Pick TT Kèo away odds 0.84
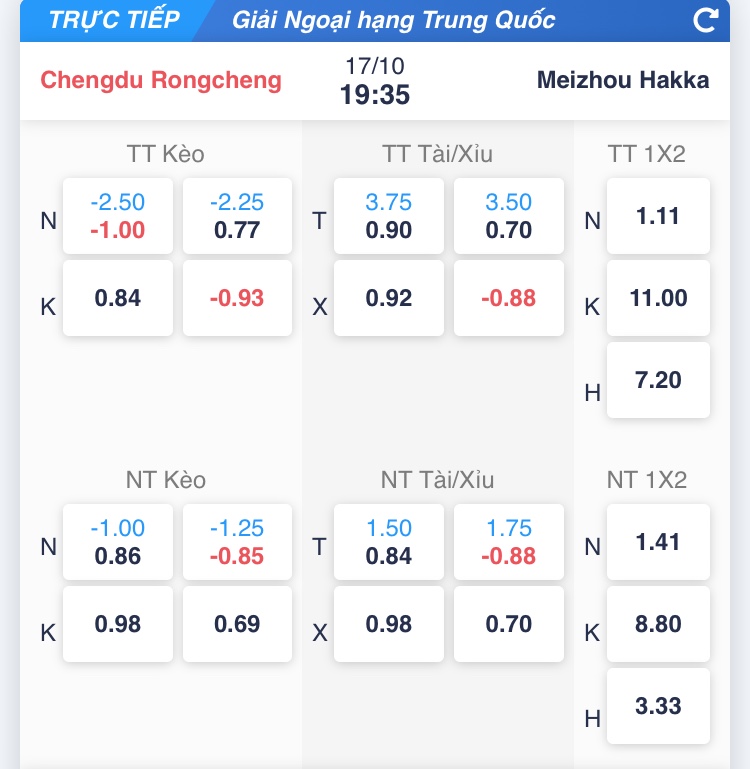The height and width of the screenshot is (769, 750). [x=118, y=298]
